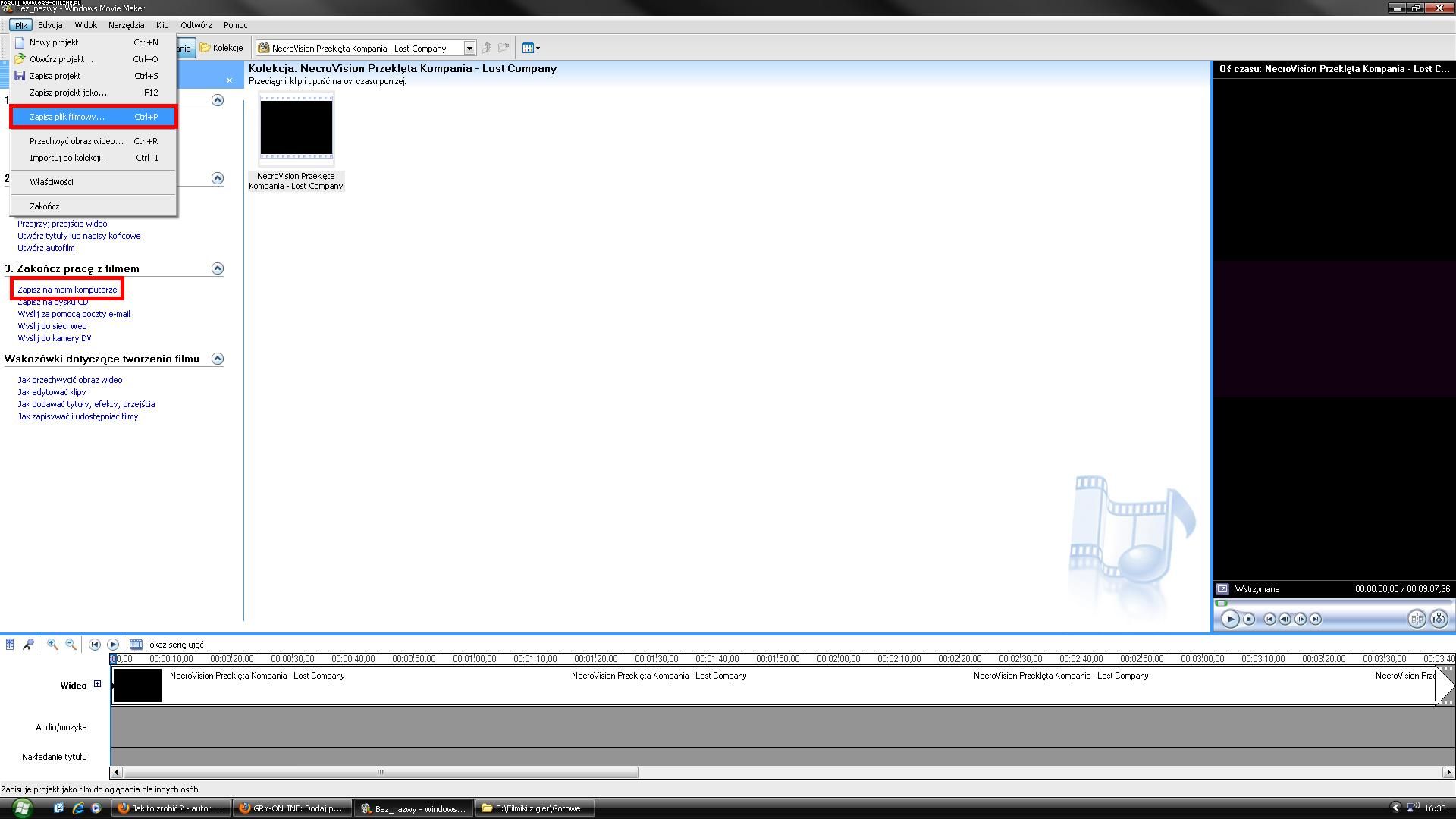
Task: Click Zapisz na moim komputerze link
Action: pyautogui.click(x=67, y=290)
